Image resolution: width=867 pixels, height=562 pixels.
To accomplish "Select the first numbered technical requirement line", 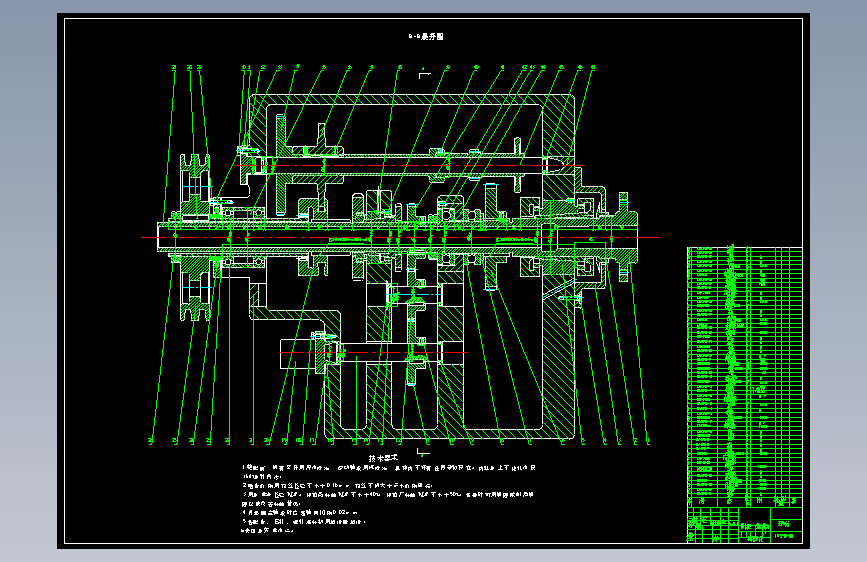I will [389, 468].
